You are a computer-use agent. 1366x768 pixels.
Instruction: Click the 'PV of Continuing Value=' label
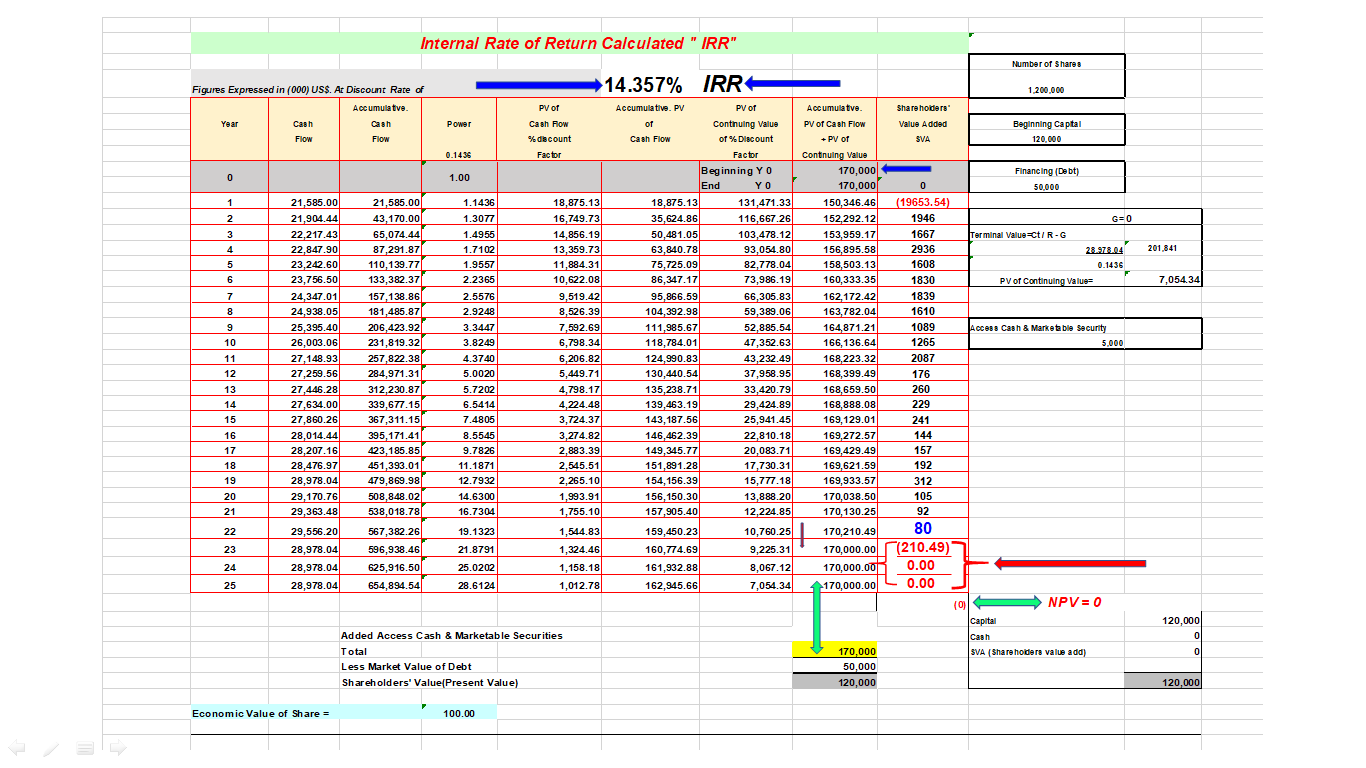coord(1047,280)
